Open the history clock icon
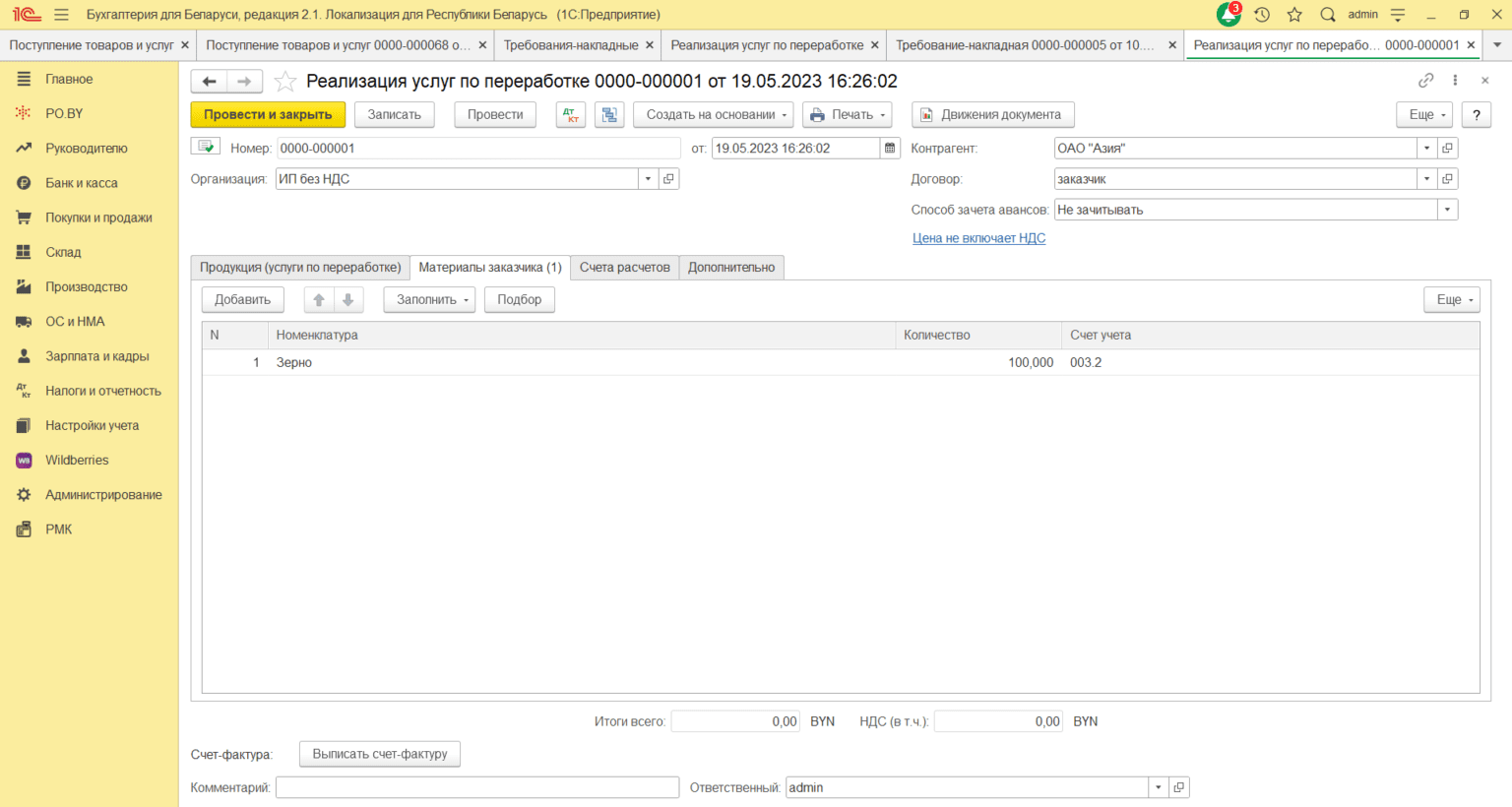Image resolution: width=1512 pixels, height=807 pixels. [x=1262, y=15]
